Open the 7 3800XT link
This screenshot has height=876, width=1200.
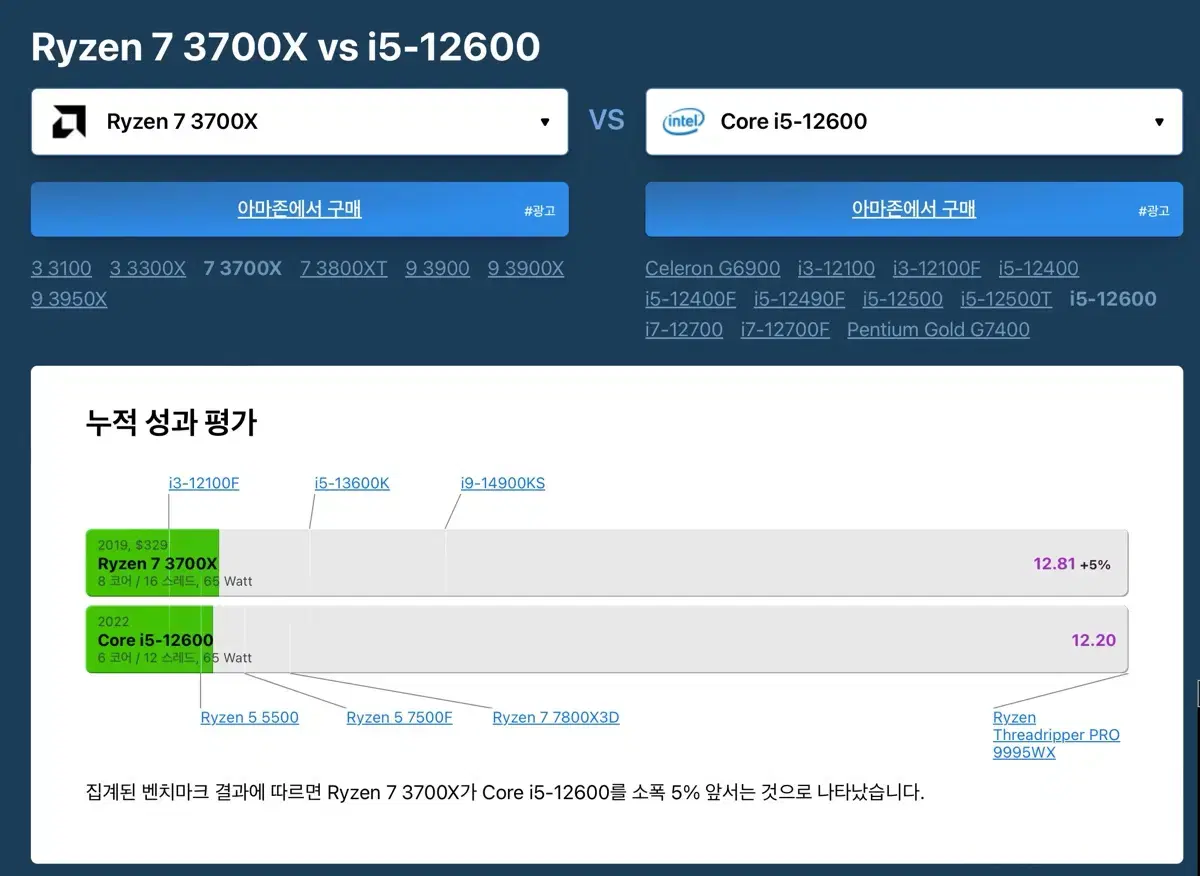click(x=343, y=268)
